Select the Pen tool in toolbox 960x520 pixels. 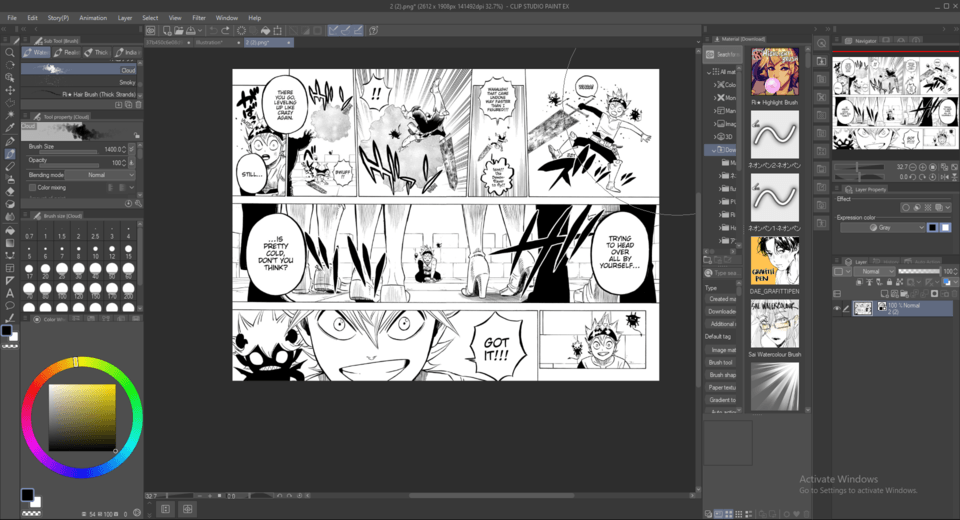coord(10,141)
